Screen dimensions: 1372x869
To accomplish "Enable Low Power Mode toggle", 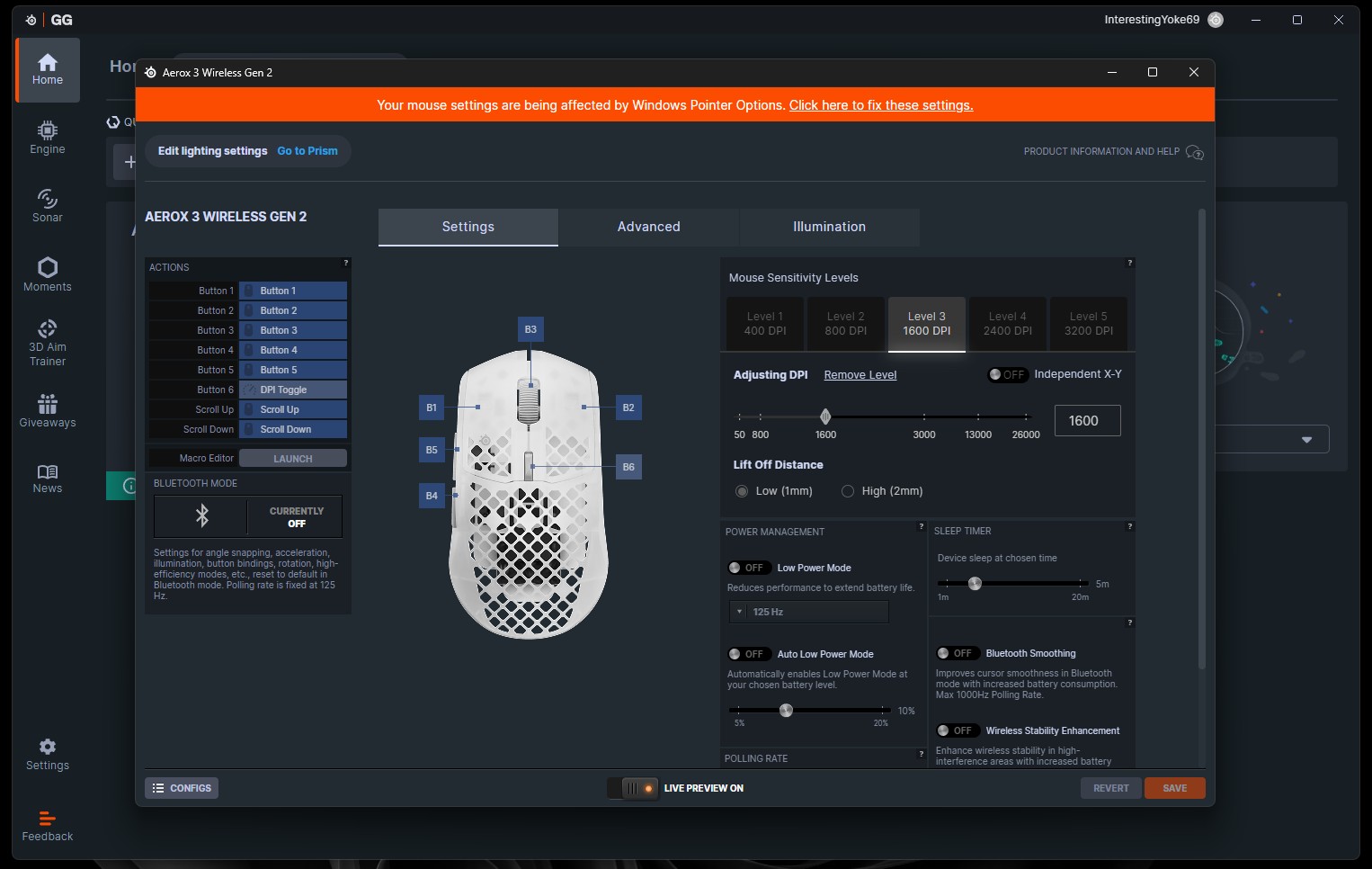I will point(746,568).
